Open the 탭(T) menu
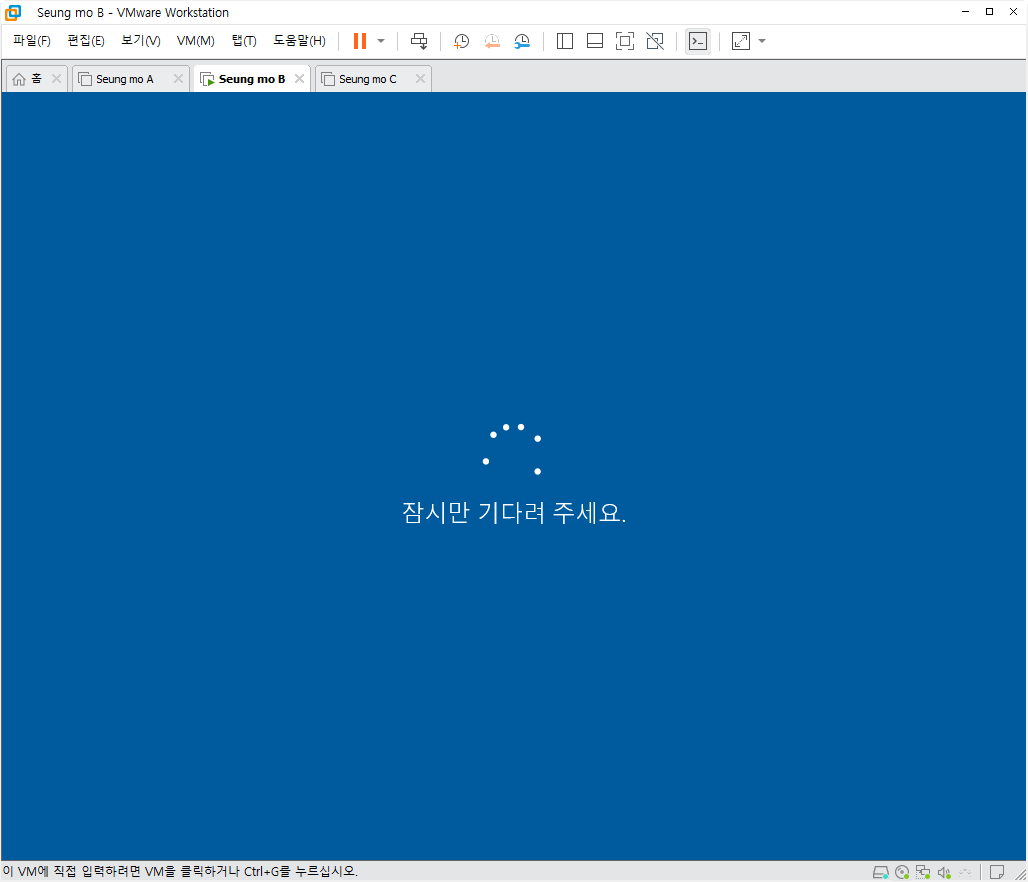This screenshot has height=882, width=1028. coord(244,41)
